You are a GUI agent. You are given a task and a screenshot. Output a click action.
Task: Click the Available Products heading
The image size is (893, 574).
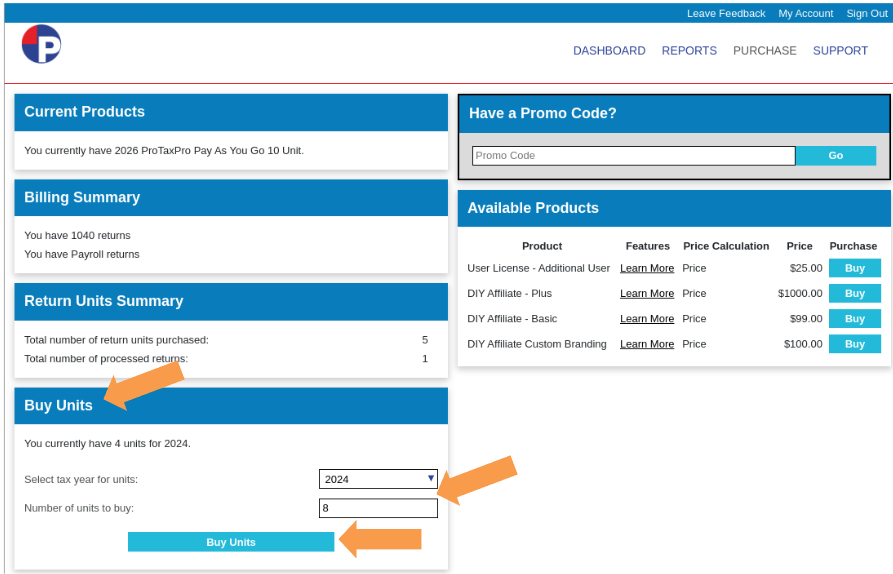click(x=533, y=208)
